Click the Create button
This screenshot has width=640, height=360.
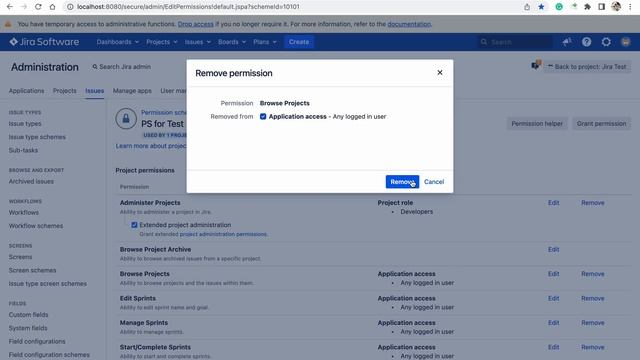299,42
